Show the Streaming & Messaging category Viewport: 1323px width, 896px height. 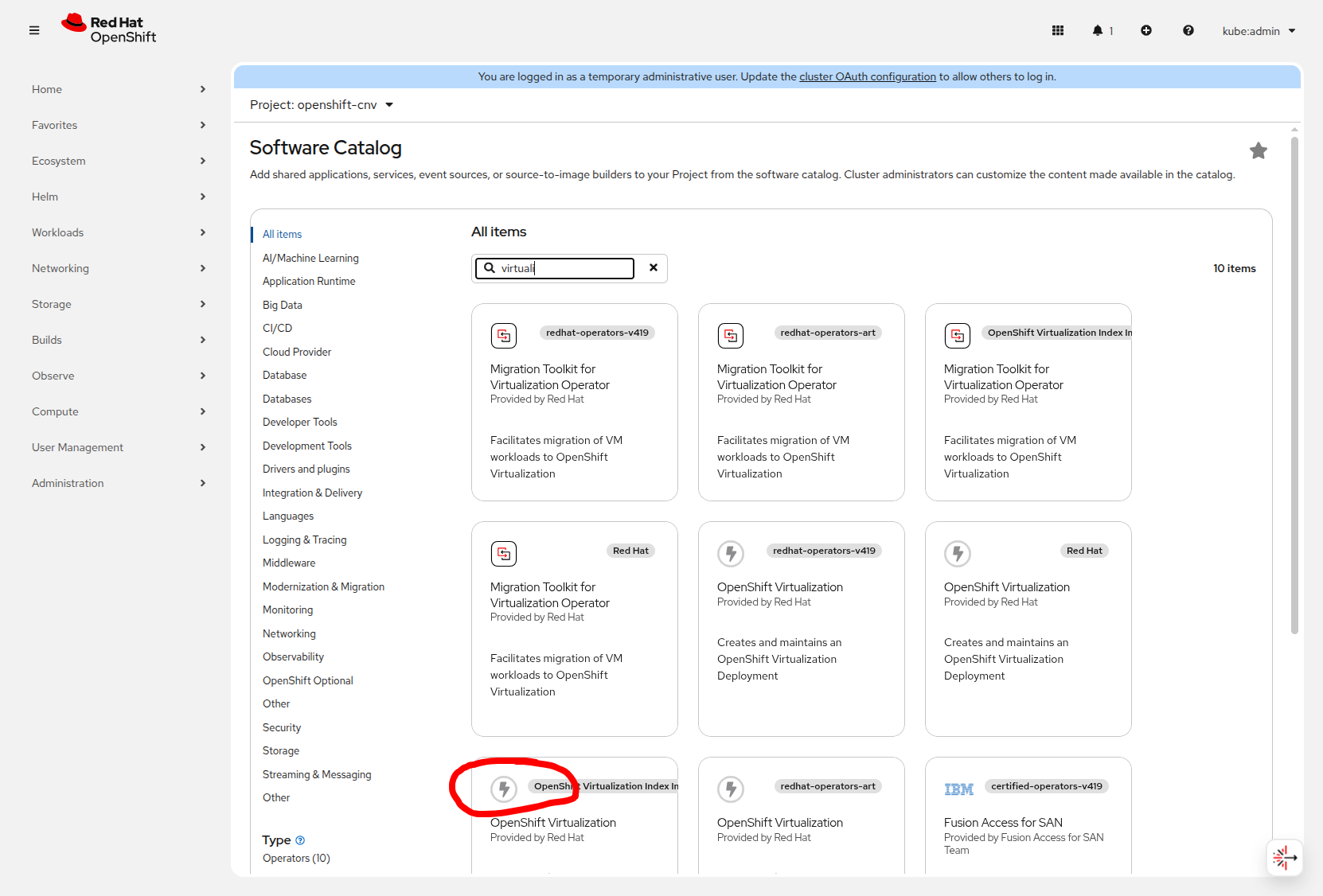pyautogui.click(x=317, y=774)
